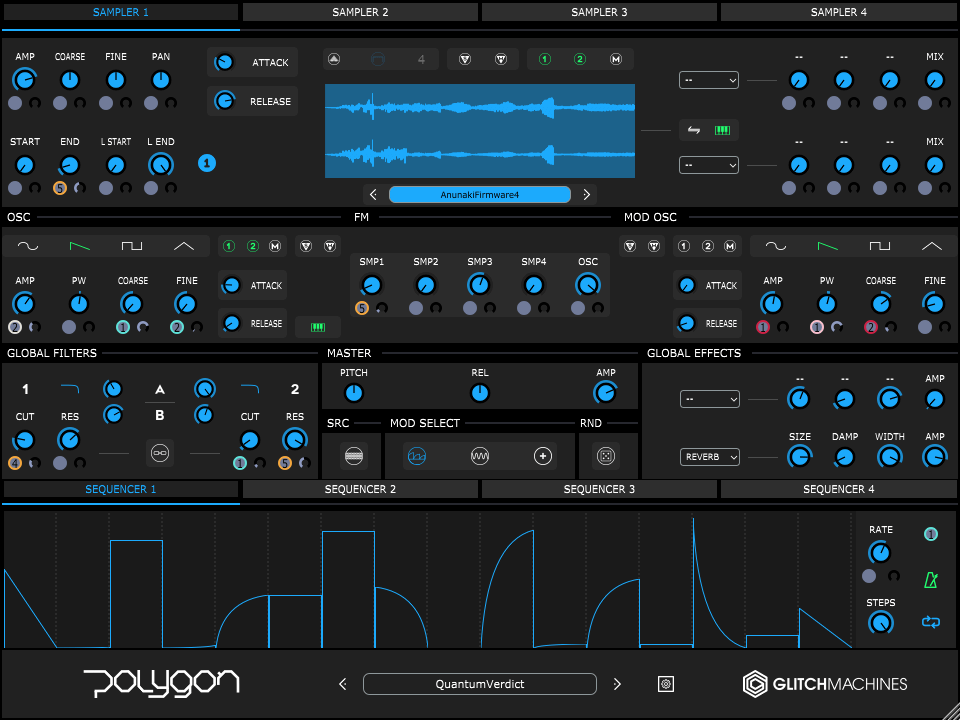Click the sample load eject icon in Sampler 1
Screen dimensions: 960x720
(334, 59)
